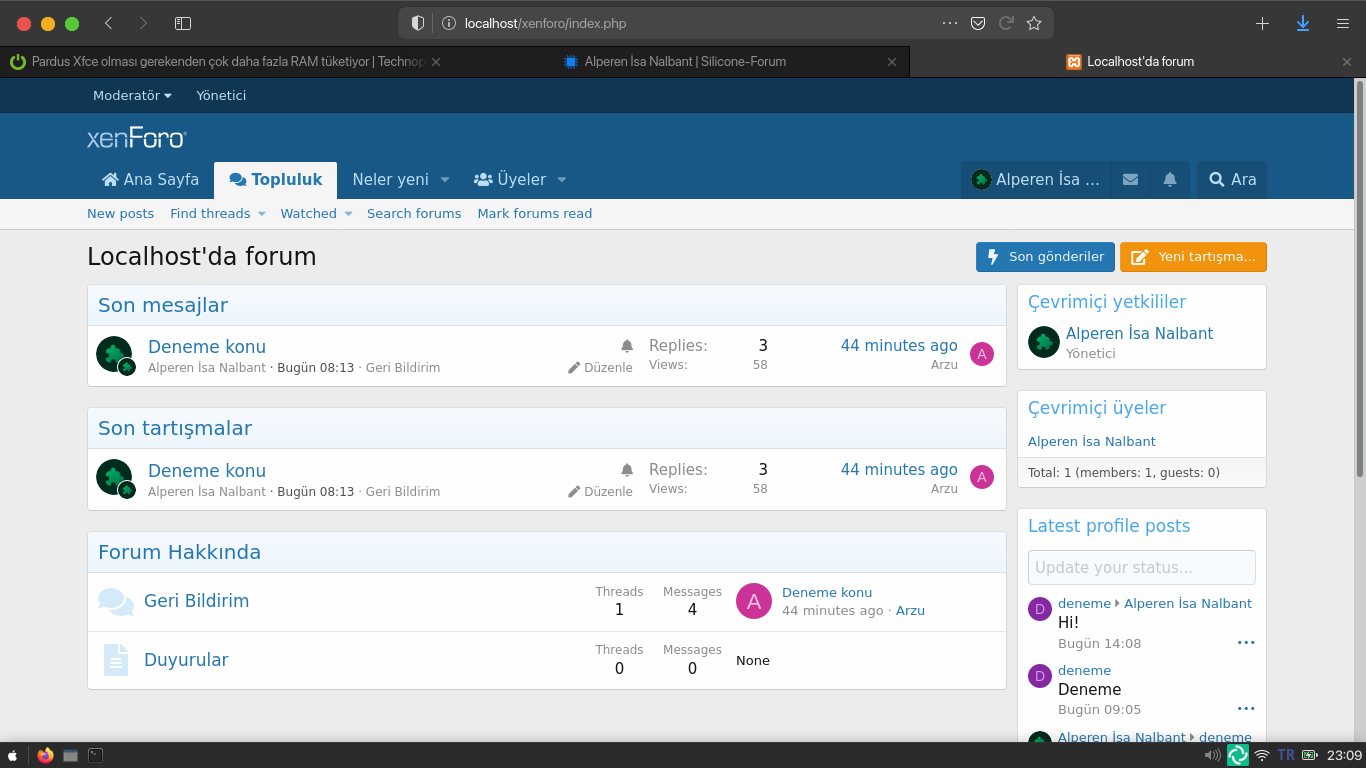Open the Apple-logo system menu
Viewport: 1366px width, 768px height.
pos(13,755)
